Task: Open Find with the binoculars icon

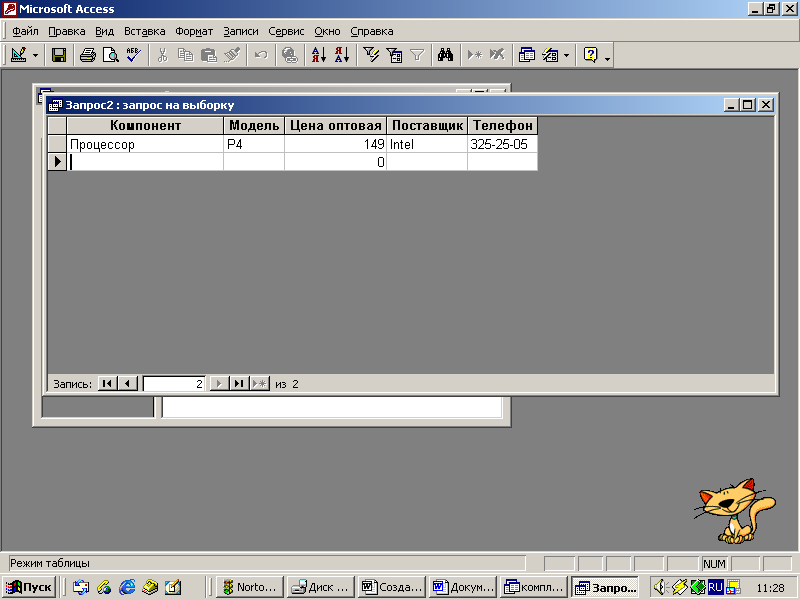Action: pyautogui.click(x=445, y=55)
